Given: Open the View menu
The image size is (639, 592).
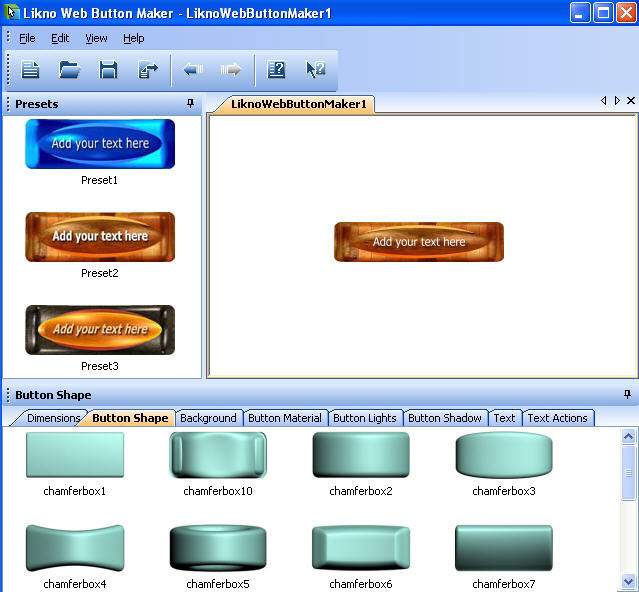Looking at the screenshot, I should click(96, 38).
